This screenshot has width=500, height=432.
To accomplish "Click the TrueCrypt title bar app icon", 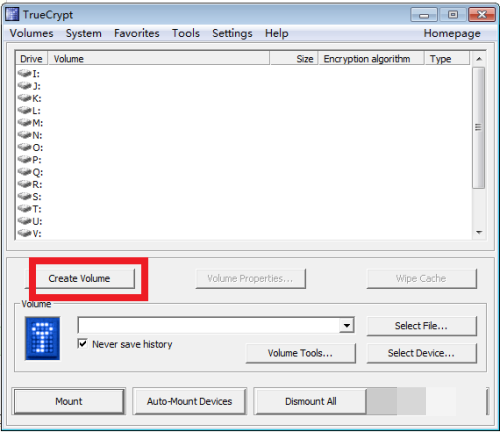I will pyautogui.click(x=13, y=14).
